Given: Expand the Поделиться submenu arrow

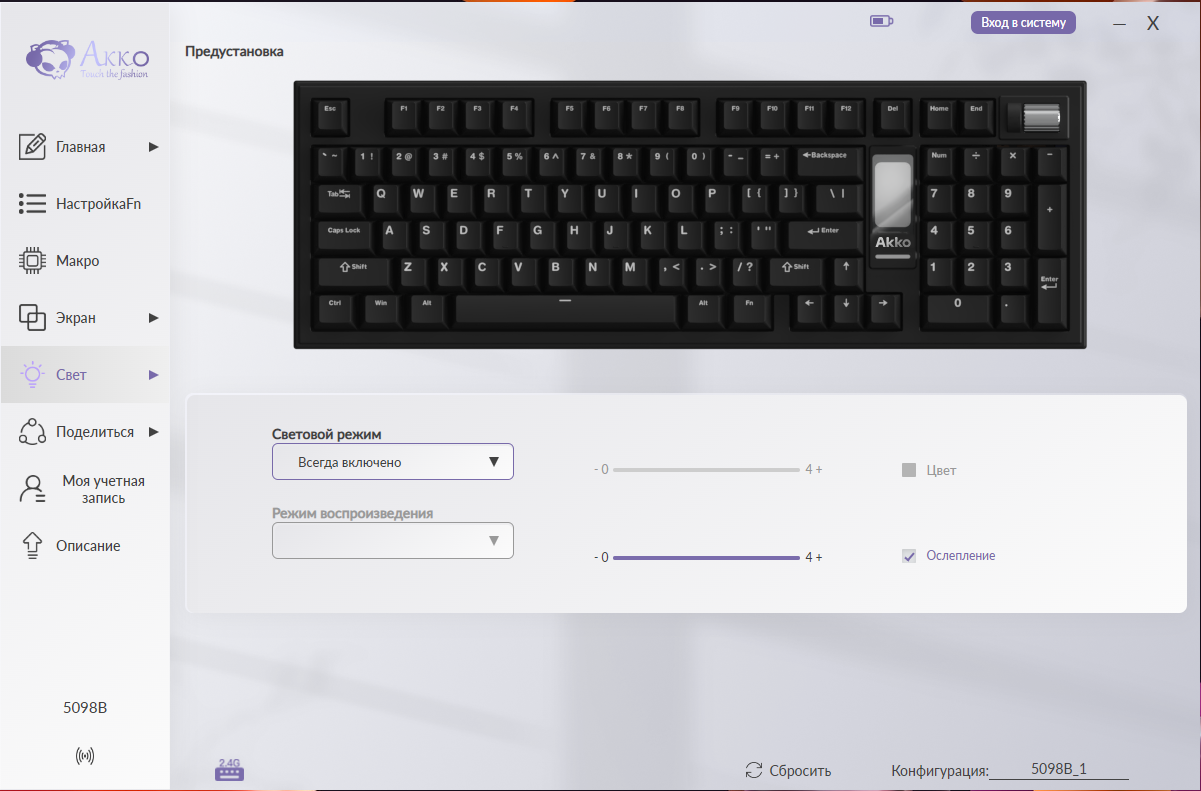Looking at the screenshot, I should pos(154,432).
